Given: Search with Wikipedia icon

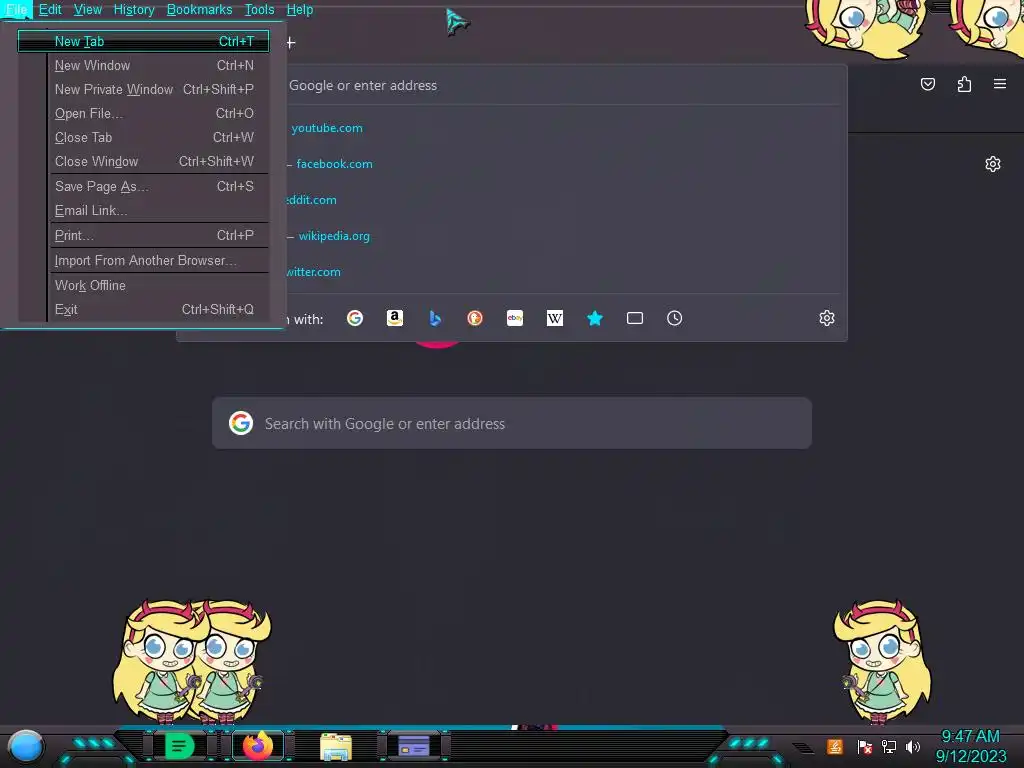Looking at the screenshot, I should (554, 318).
